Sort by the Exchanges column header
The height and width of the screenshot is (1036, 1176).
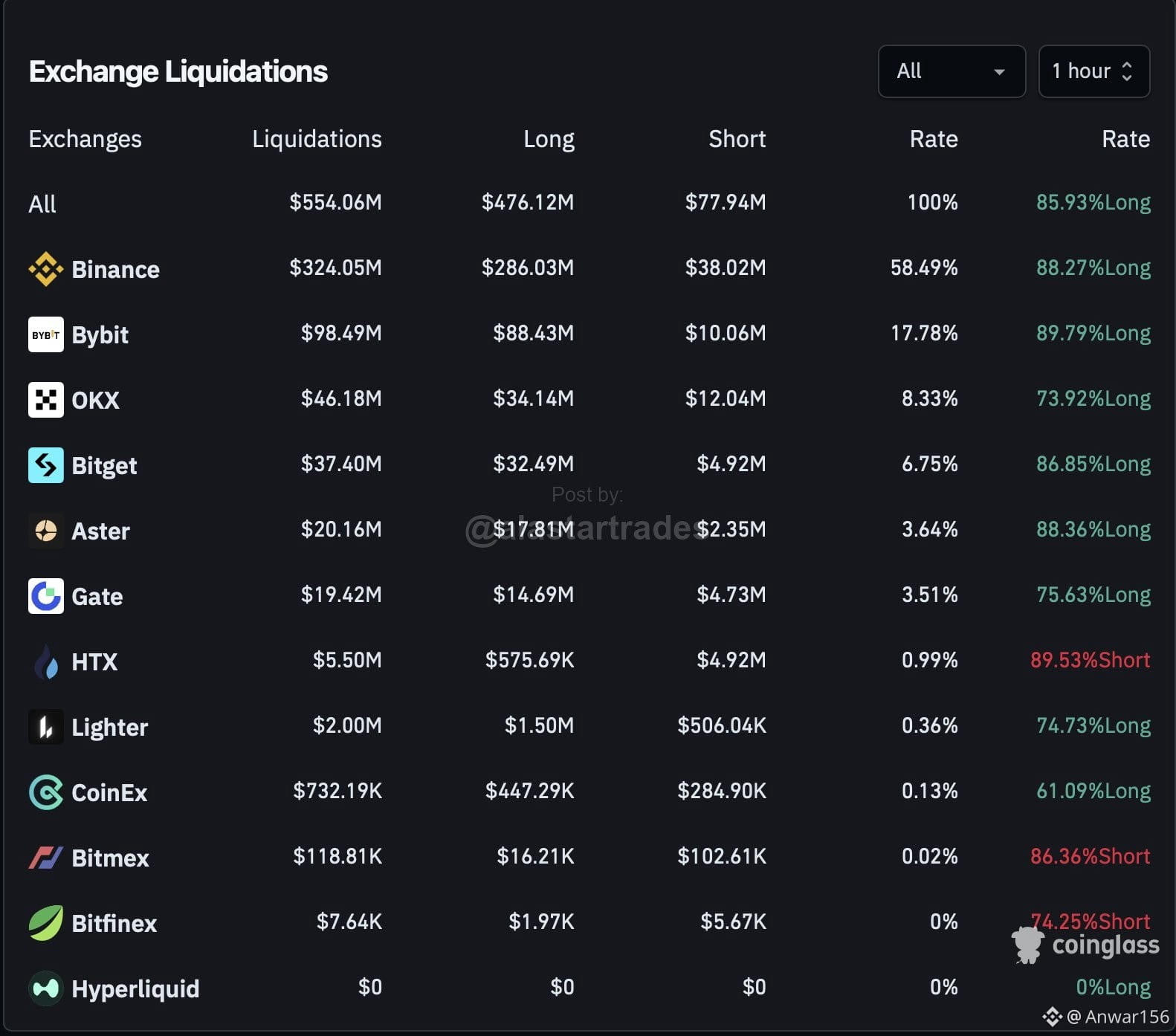click(x=85, y=139)
